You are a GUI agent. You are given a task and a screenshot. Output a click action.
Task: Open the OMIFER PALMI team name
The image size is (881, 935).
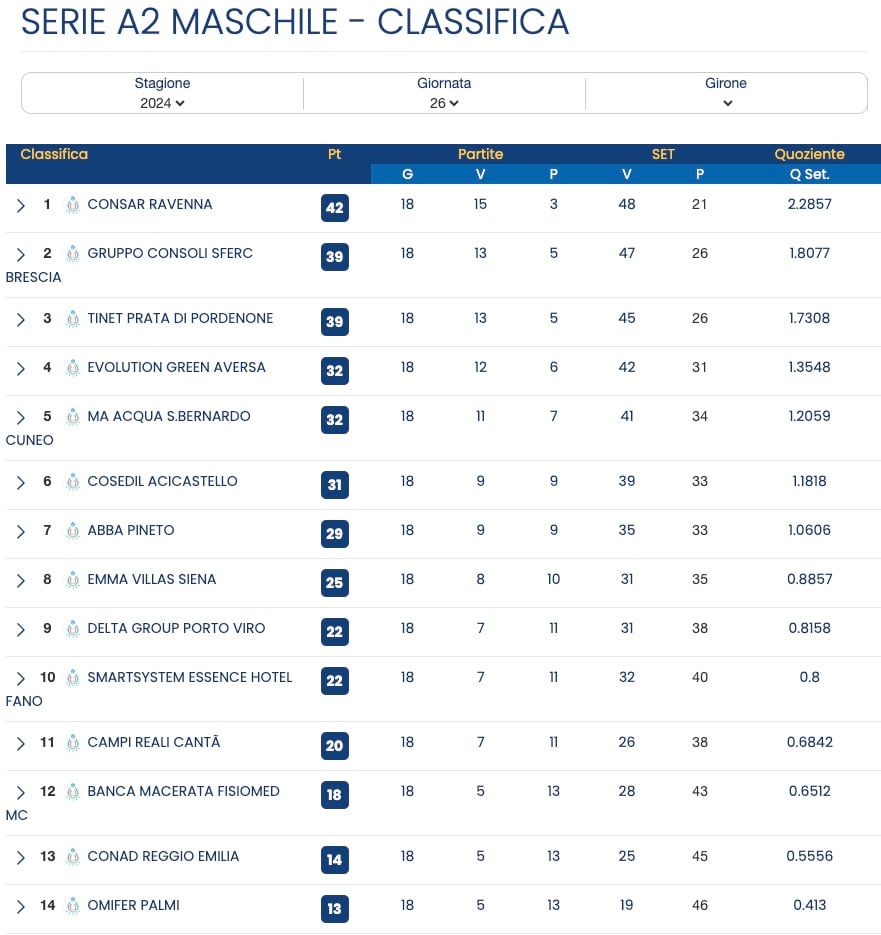pyautogui.click(x=133, y=905)
